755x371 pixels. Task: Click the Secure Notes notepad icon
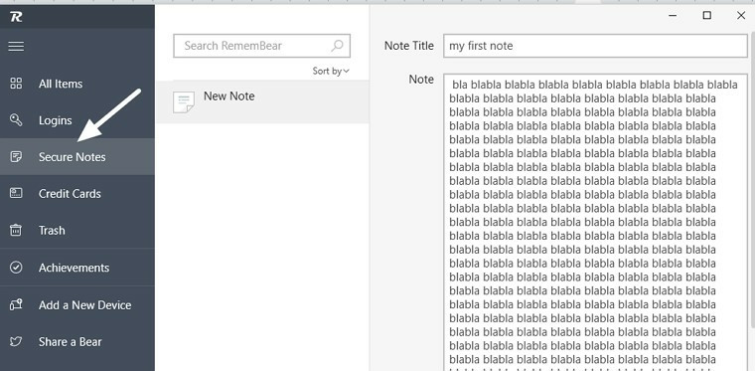[x=16, y=157]
